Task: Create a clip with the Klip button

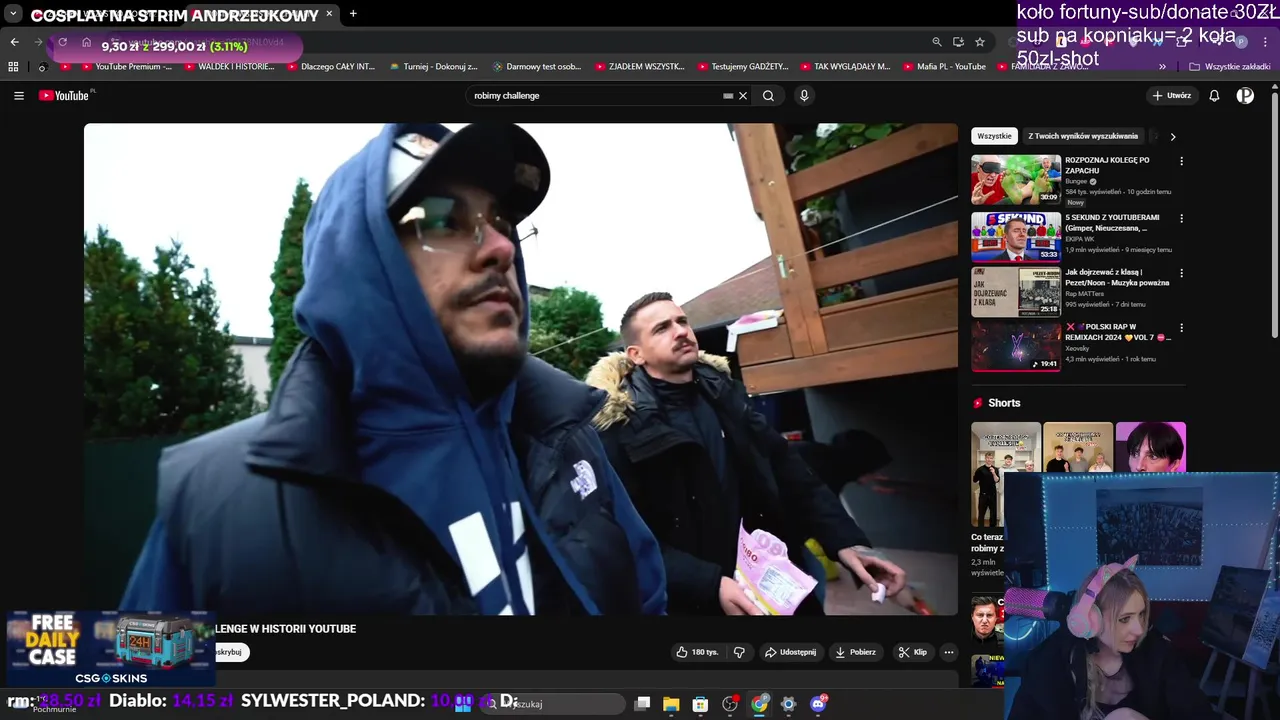Action: [x=913, y=652]
